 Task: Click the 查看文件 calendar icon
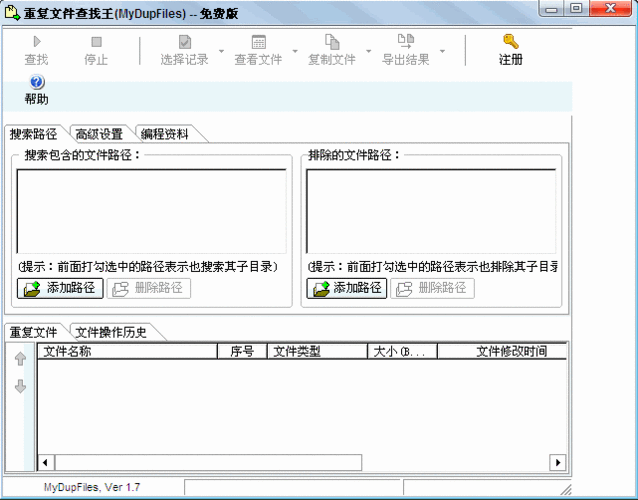pyautogui.click(x=258, y=41)
